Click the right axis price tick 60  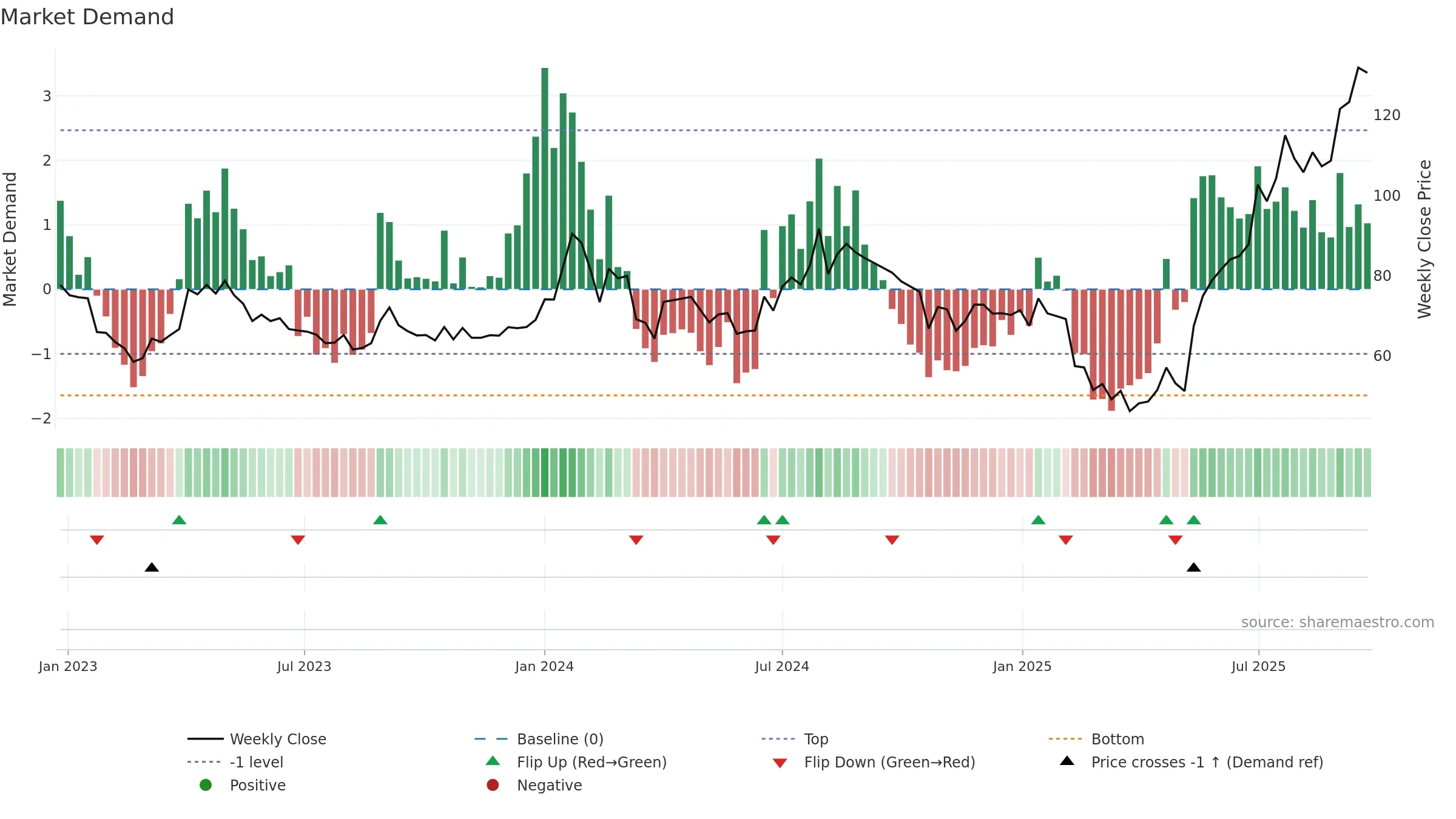click(1383, 356)
